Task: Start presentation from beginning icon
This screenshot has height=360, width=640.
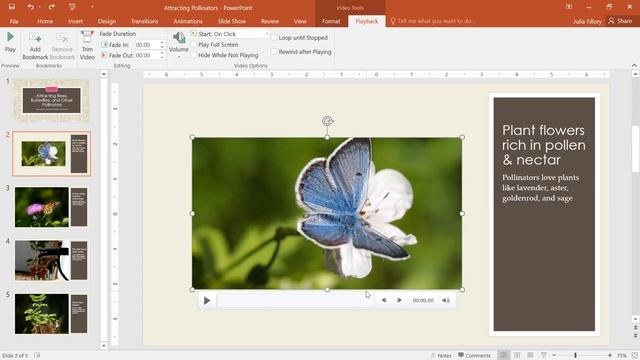Action: click(72, 7)
